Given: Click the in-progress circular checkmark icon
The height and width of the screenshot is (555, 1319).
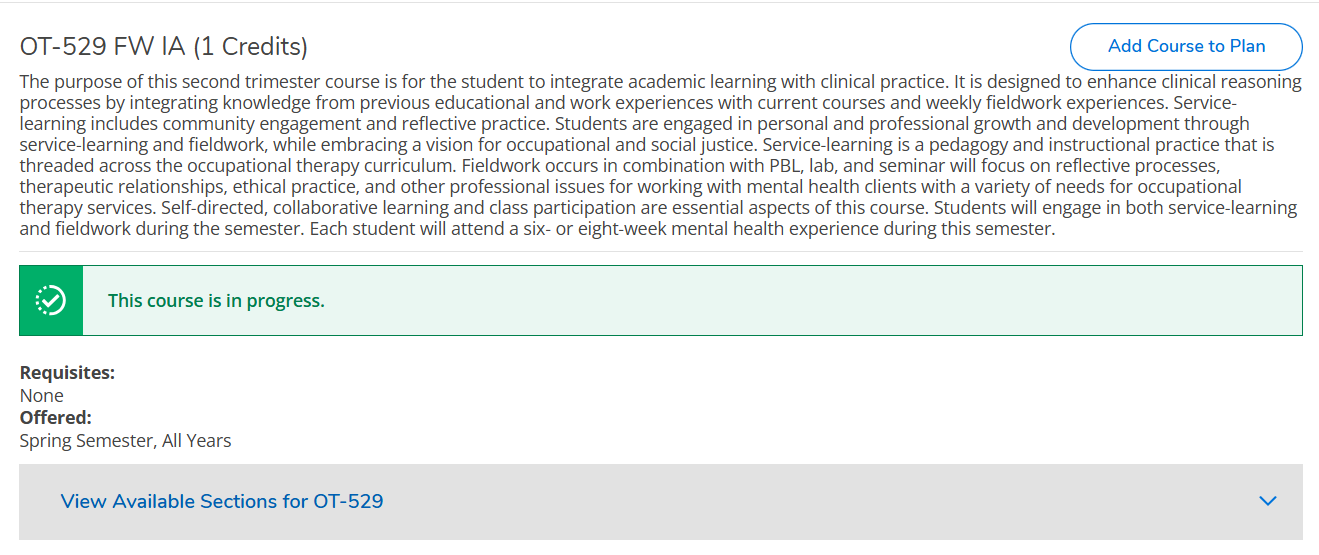Looking at the screenshot, I should tap(50, 300).
